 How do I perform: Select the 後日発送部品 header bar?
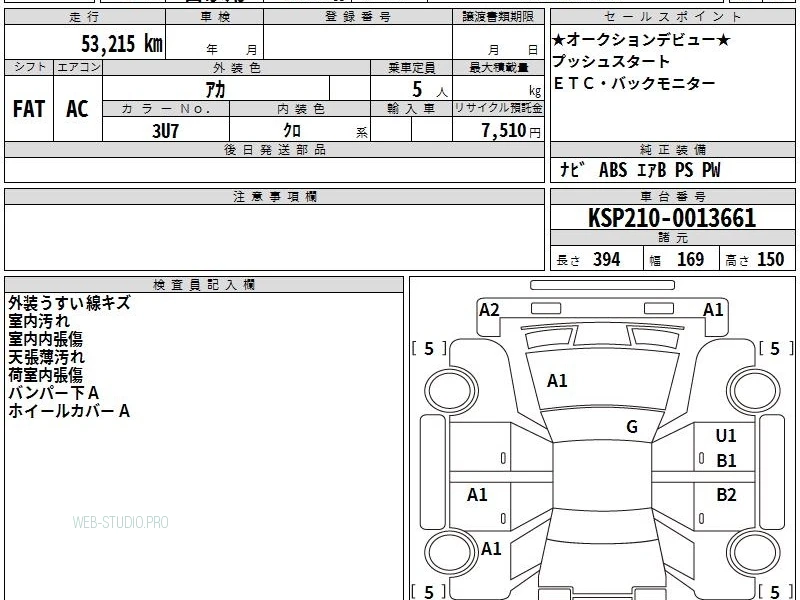[274, 149]
